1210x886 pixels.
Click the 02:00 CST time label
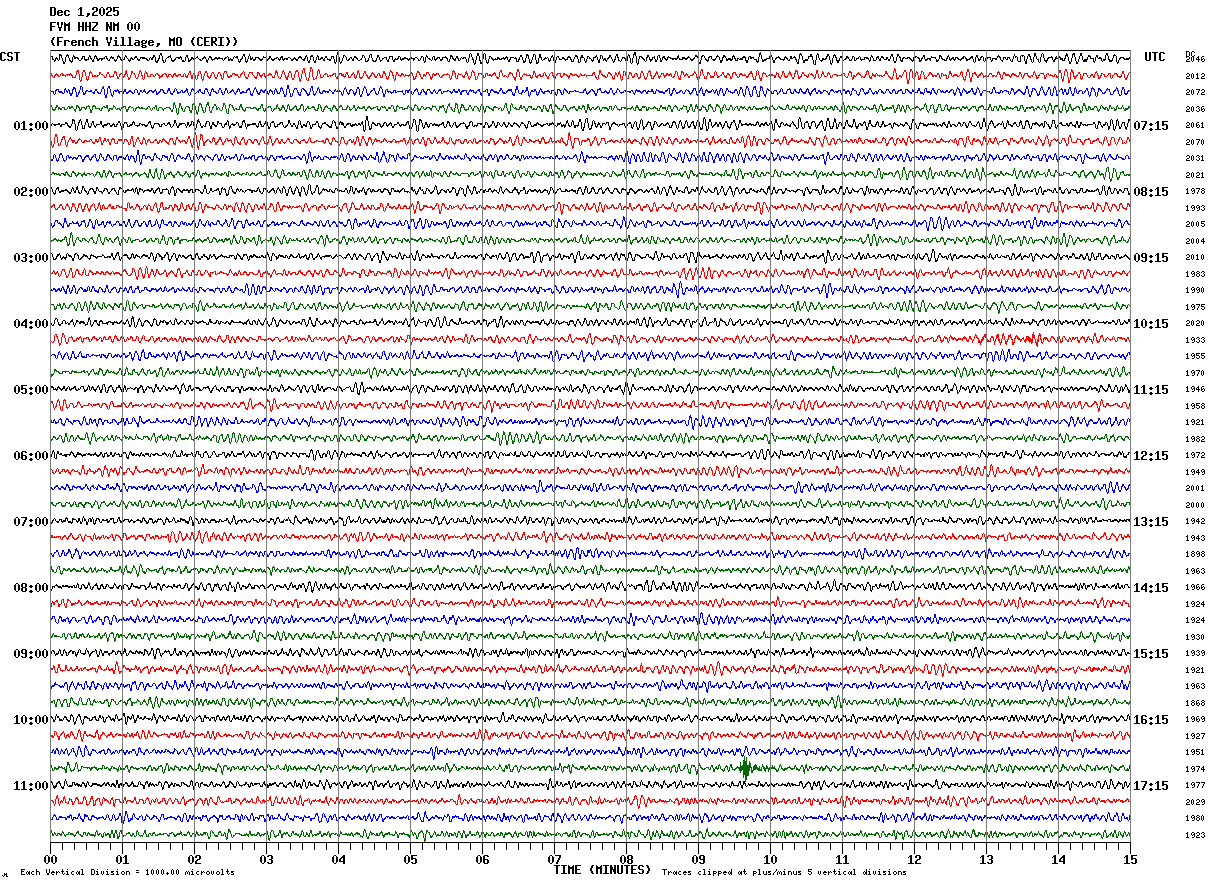click(x=31, y=192)
